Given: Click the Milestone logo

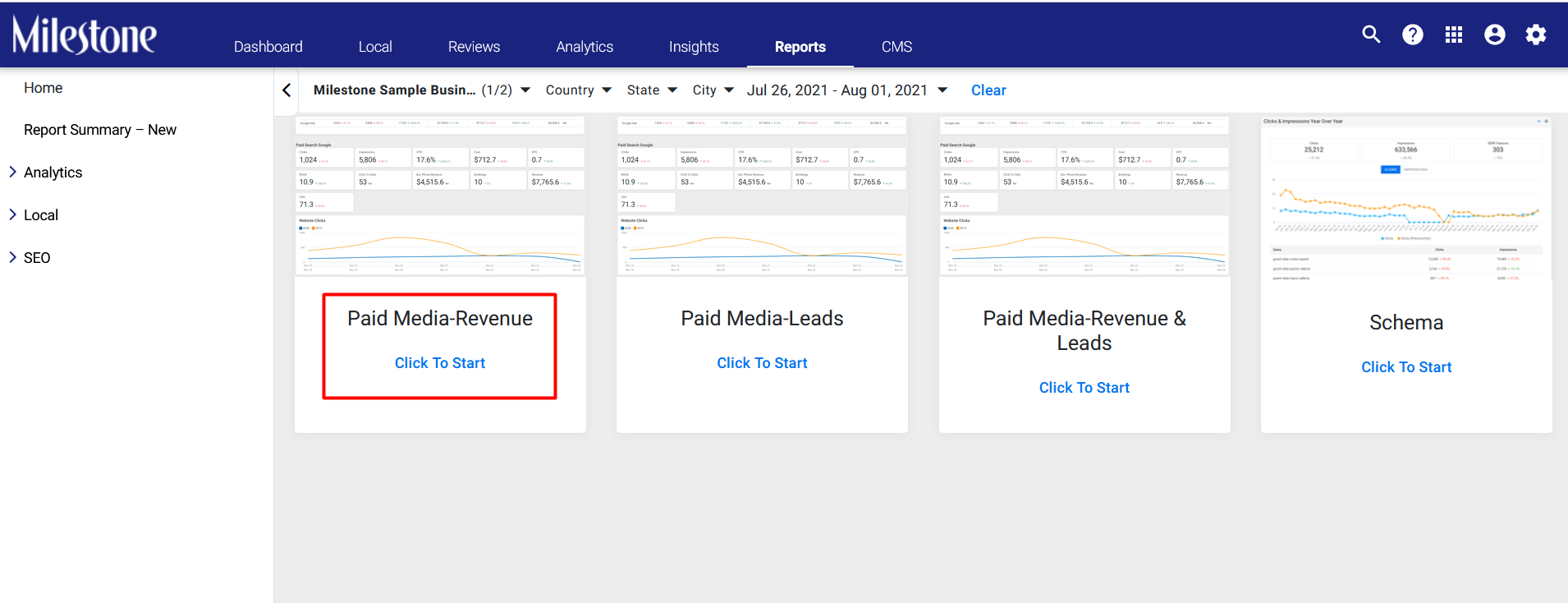Looking at the screenshot, I should [84, 35].
